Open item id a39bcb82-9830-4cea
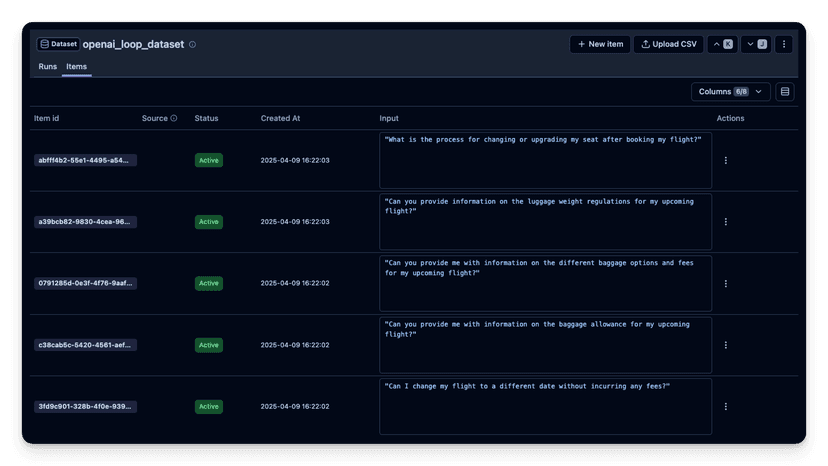Image resolution: width=828 pixels, height=466 pixels. 85,222
